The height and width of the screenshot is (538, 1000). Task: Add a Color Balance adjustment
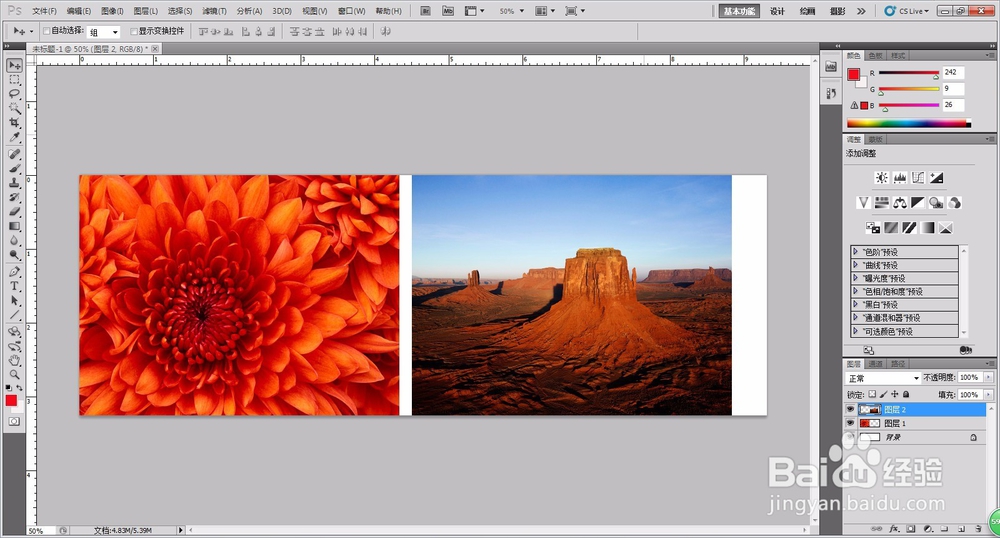[x=900, y=203]
